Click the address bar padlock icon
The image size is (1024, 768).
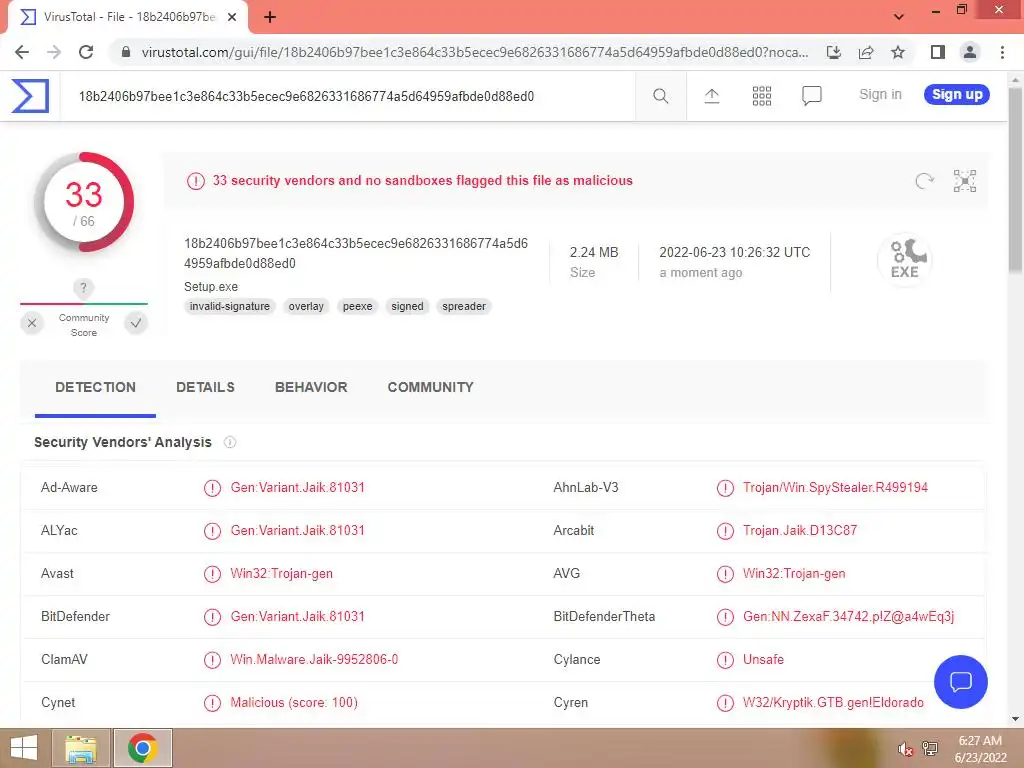(126, 52)
